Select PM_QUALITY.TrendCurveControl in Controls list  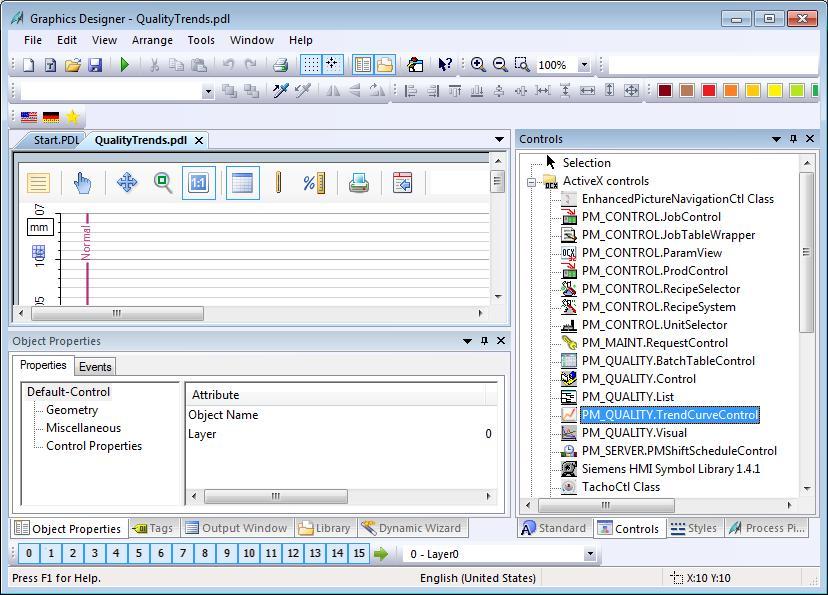[670, 414]
